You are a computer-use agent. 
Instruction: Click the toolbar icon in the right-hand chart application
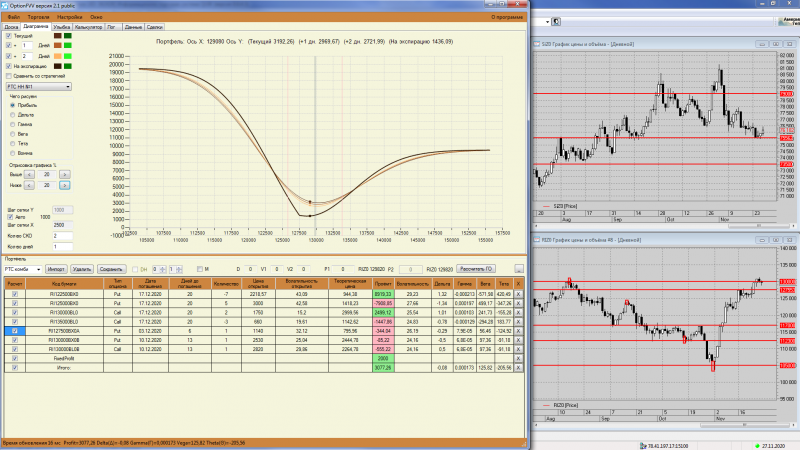click(x=556, y=21)
